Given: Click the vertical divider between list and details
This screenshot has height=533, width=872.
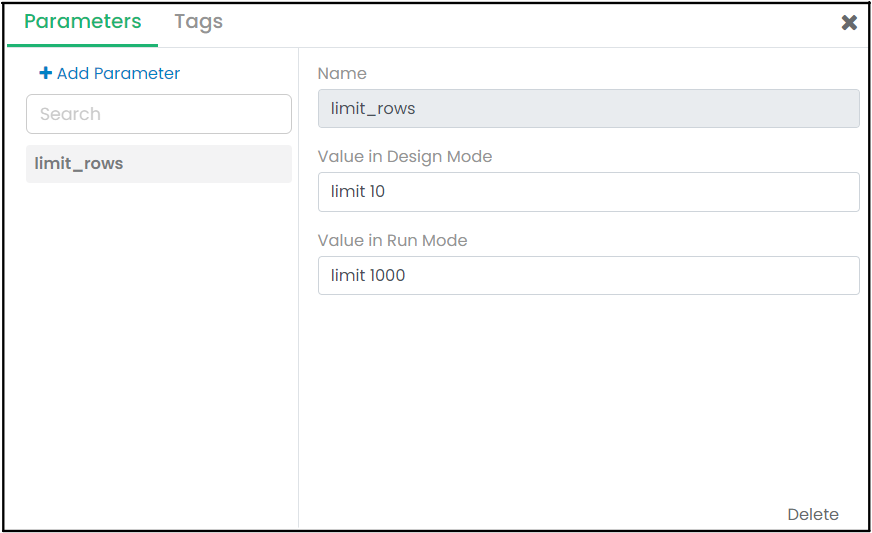Looking at the screenshot, I should point(298,300).
